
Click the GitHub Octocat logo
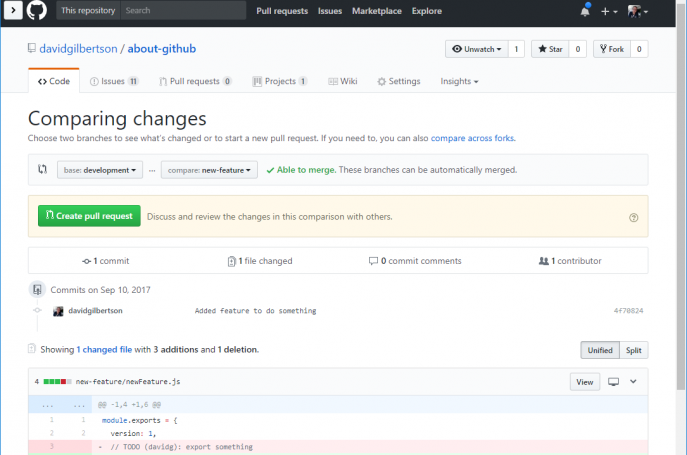tap(36, 10)
